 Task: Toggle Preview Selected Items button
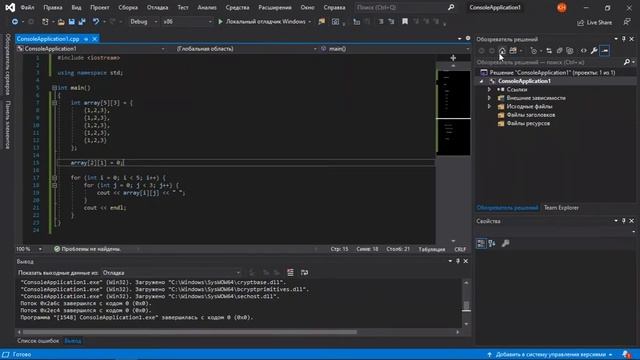604,51
